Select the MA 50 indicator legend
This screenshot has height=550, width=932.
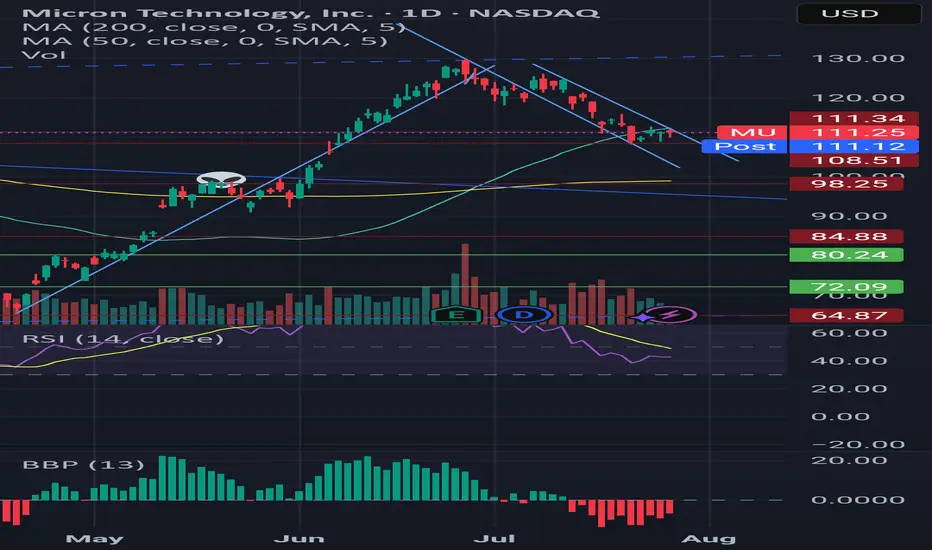click(x=204, y=40)
